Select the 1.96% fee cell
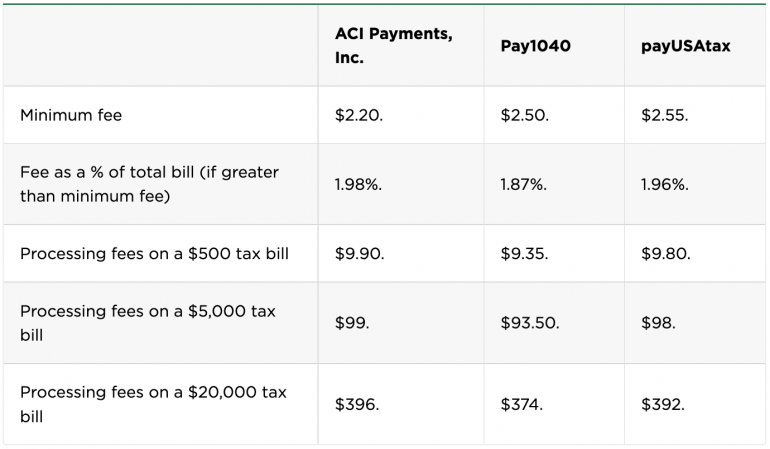The height and width of the screenshot is (449, 770). (x=665, y=184)
